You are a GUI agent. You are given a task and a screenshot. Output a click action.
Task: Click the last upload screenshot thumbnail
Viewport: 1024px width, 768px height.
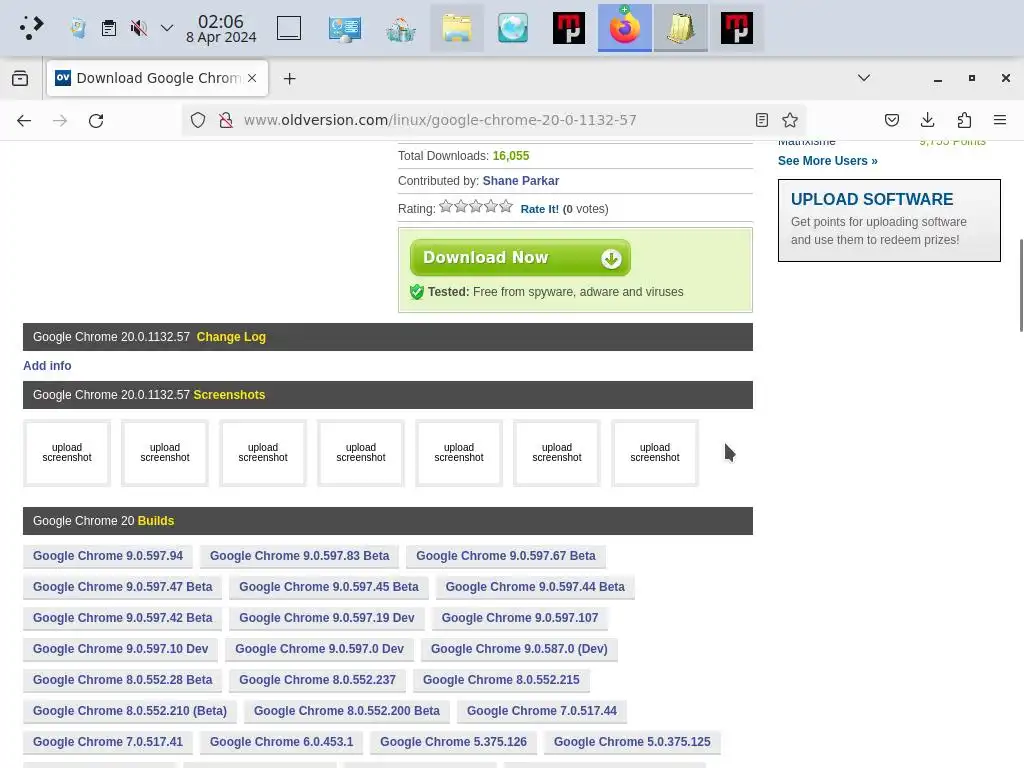(654, 453)
